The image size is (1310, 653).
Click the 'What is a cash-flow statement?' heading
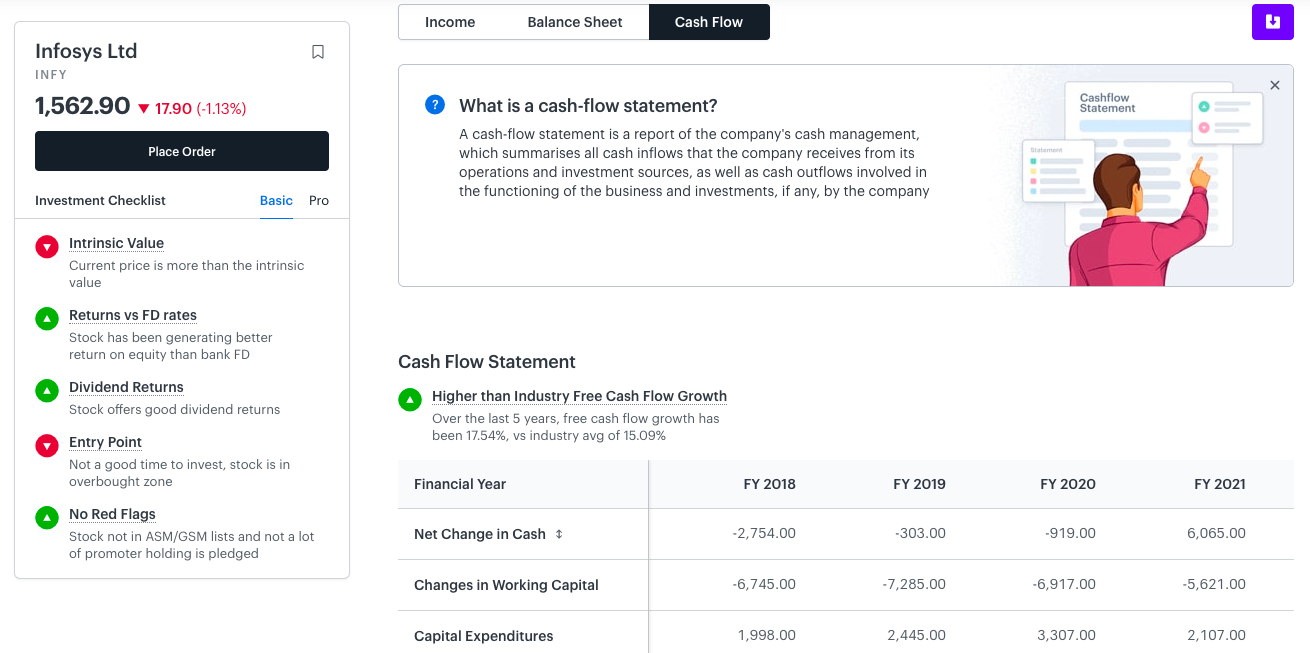point(588,106)
